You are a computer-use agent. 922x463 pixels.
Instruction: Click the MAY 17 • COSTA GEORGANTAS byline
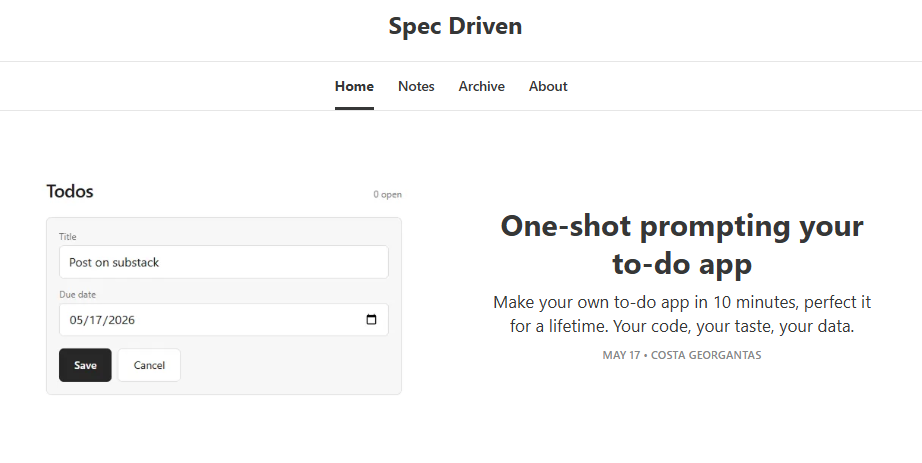(682, 355)
